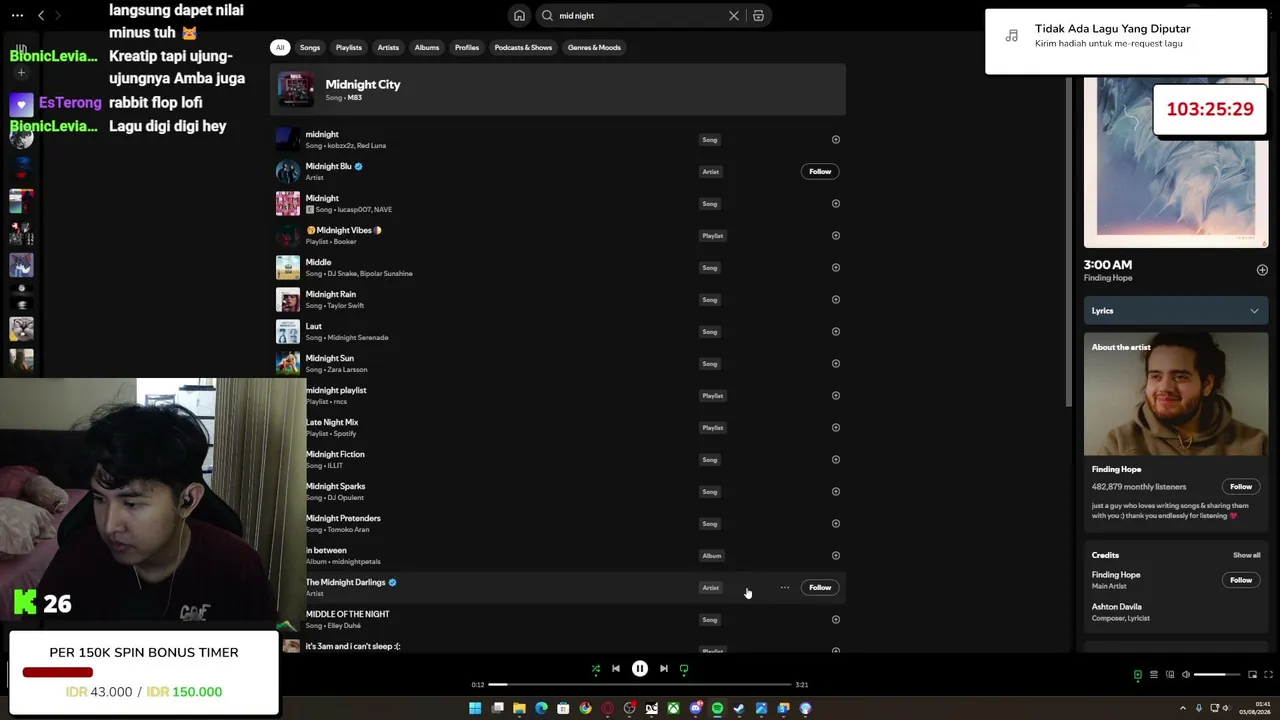Add 'Middle' by DJ Snake to library
The image size is (1280, 720).
[836, 268]
